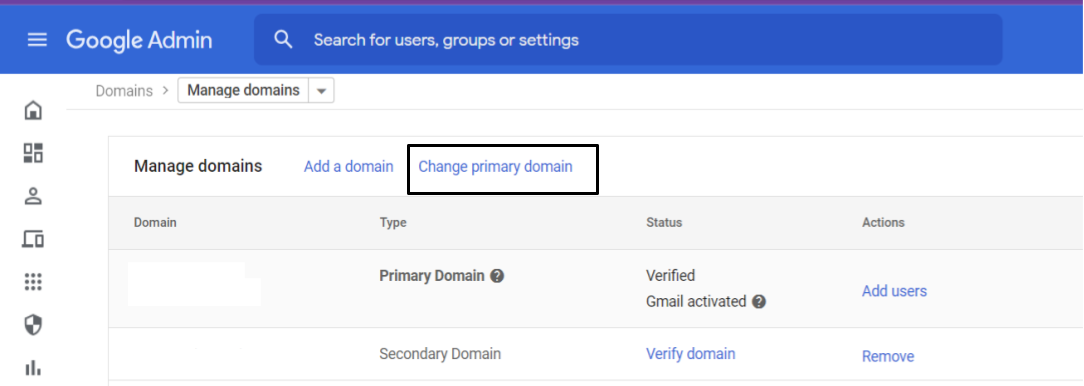Click Add users for the primary domain
The image size is (1084, 386).
[895, 291]
